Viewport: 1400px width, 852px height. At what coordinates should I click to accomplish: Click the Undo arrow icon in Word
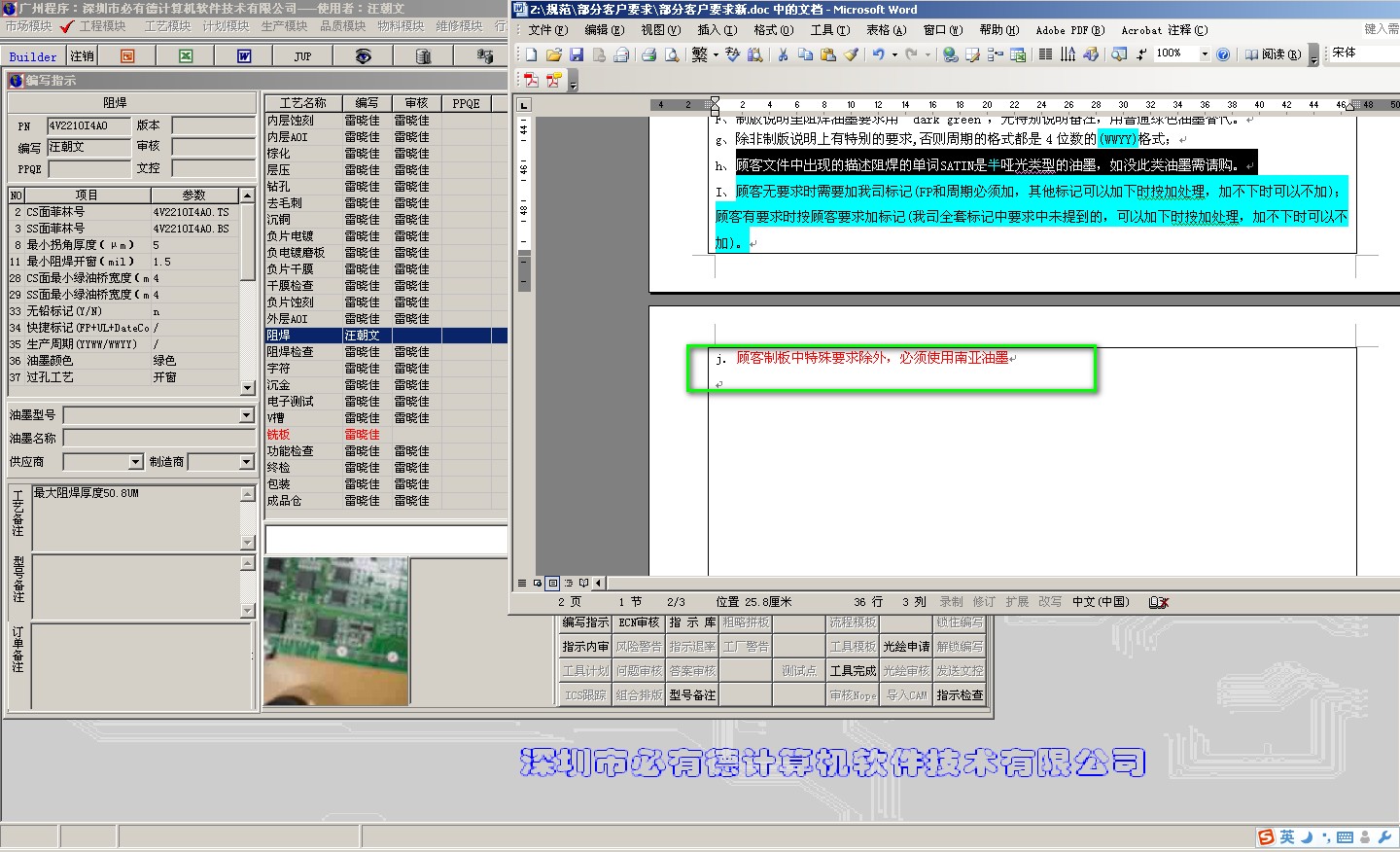878,54
